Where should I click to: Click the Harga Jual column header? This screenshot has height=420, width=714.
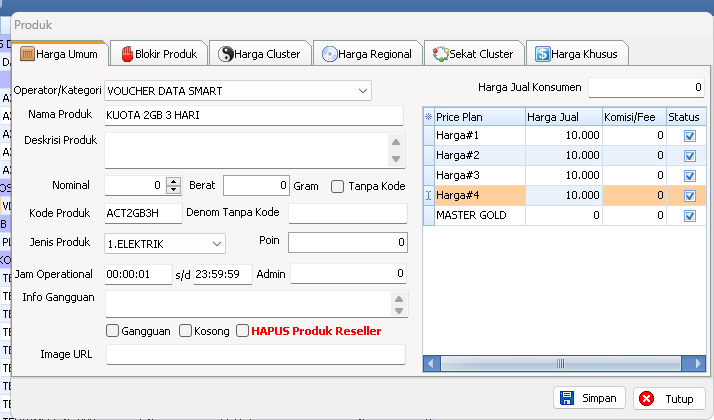click(564, 117)
